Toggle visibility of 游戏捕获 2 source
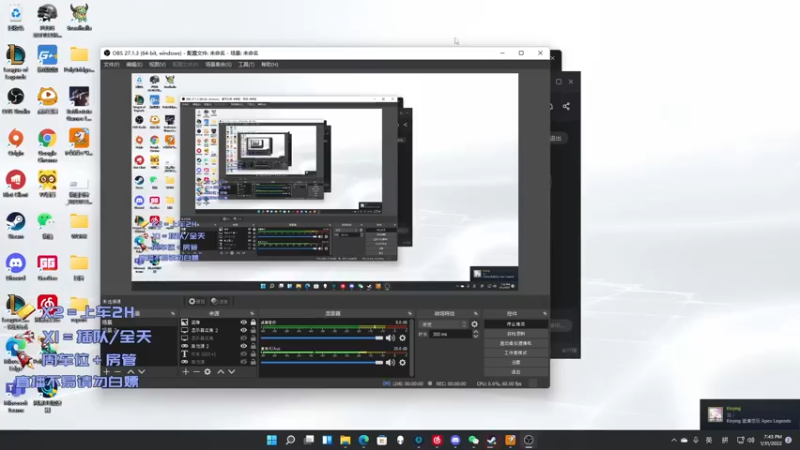This screenshot has height=450, width=800. point(243,346)
